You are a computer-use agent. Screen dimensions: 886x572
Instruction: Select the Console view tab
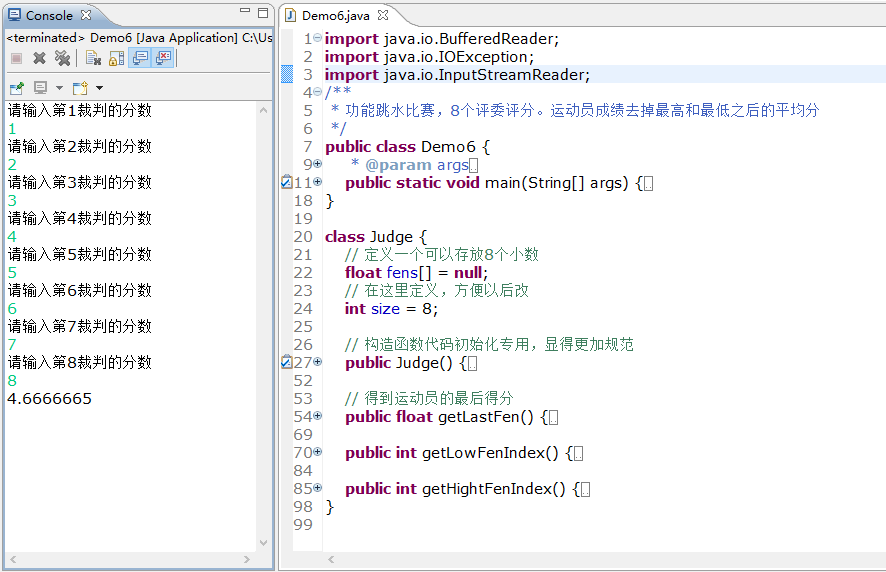point(49,15)
